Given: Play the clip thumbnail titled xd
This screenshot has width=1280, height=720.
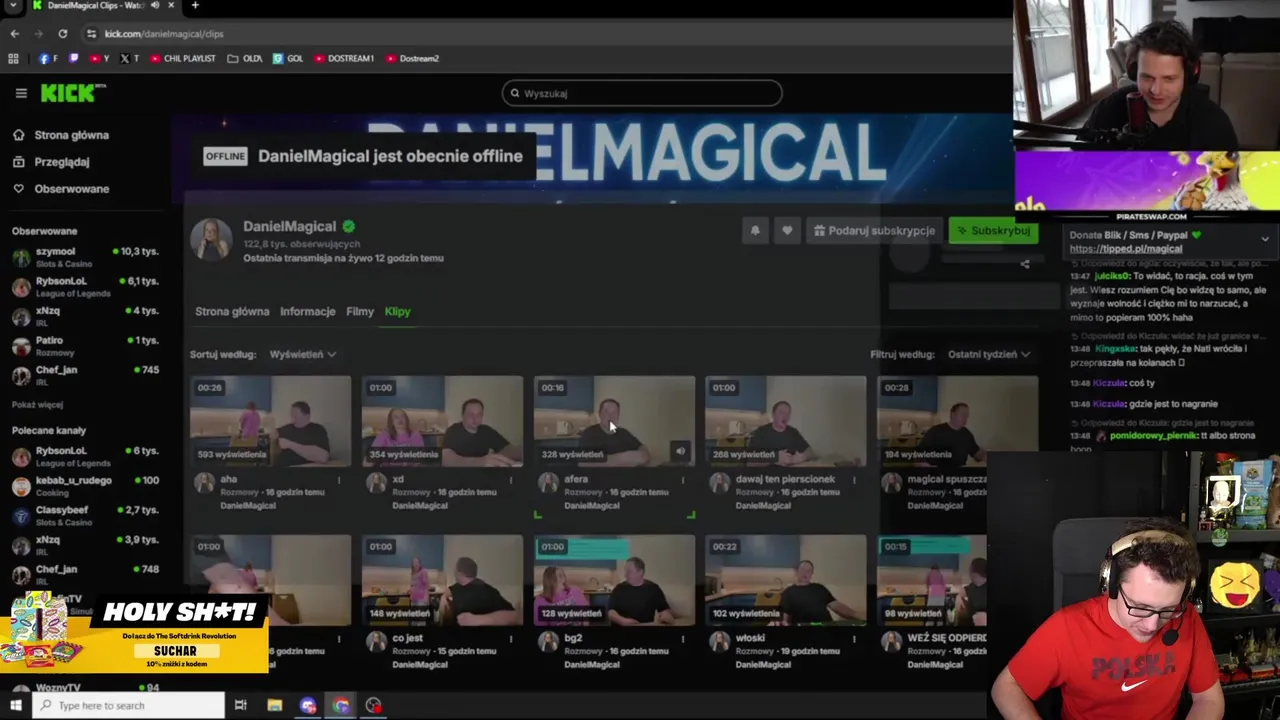Looking at the screenshot, I should [442, 421].
